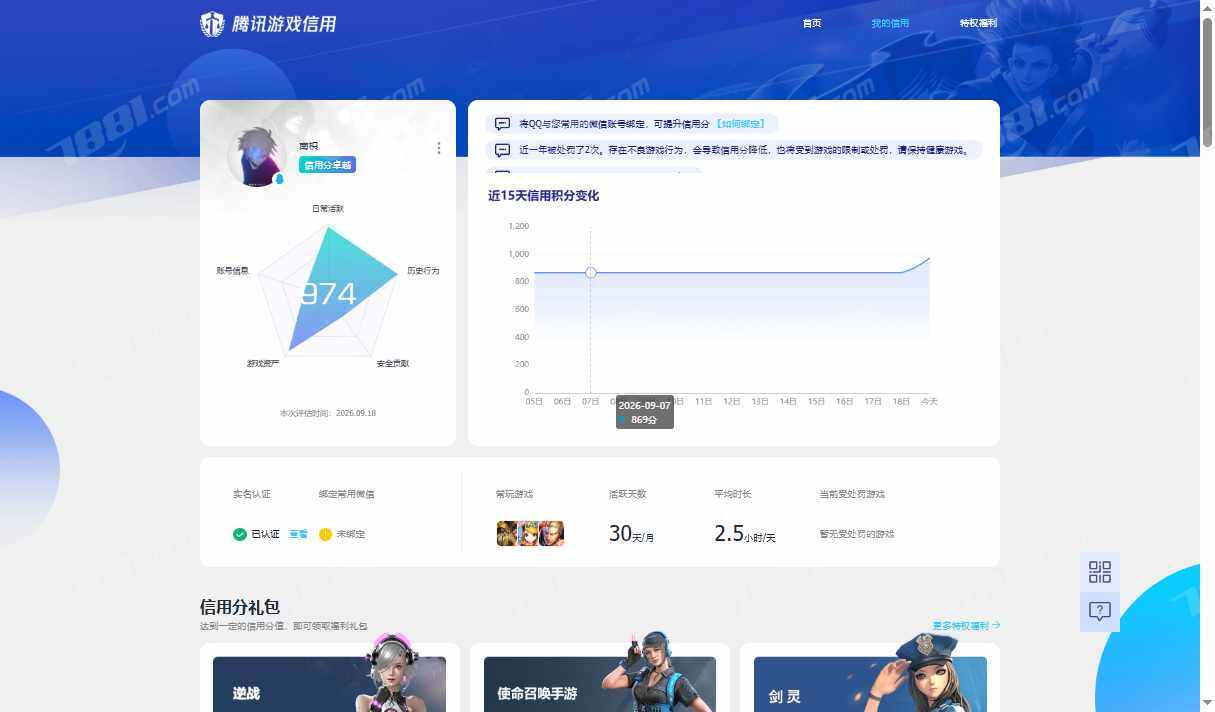Click the chart data point on 07日
Viewport: 1215px width, 712px height.
click(591, 272)
